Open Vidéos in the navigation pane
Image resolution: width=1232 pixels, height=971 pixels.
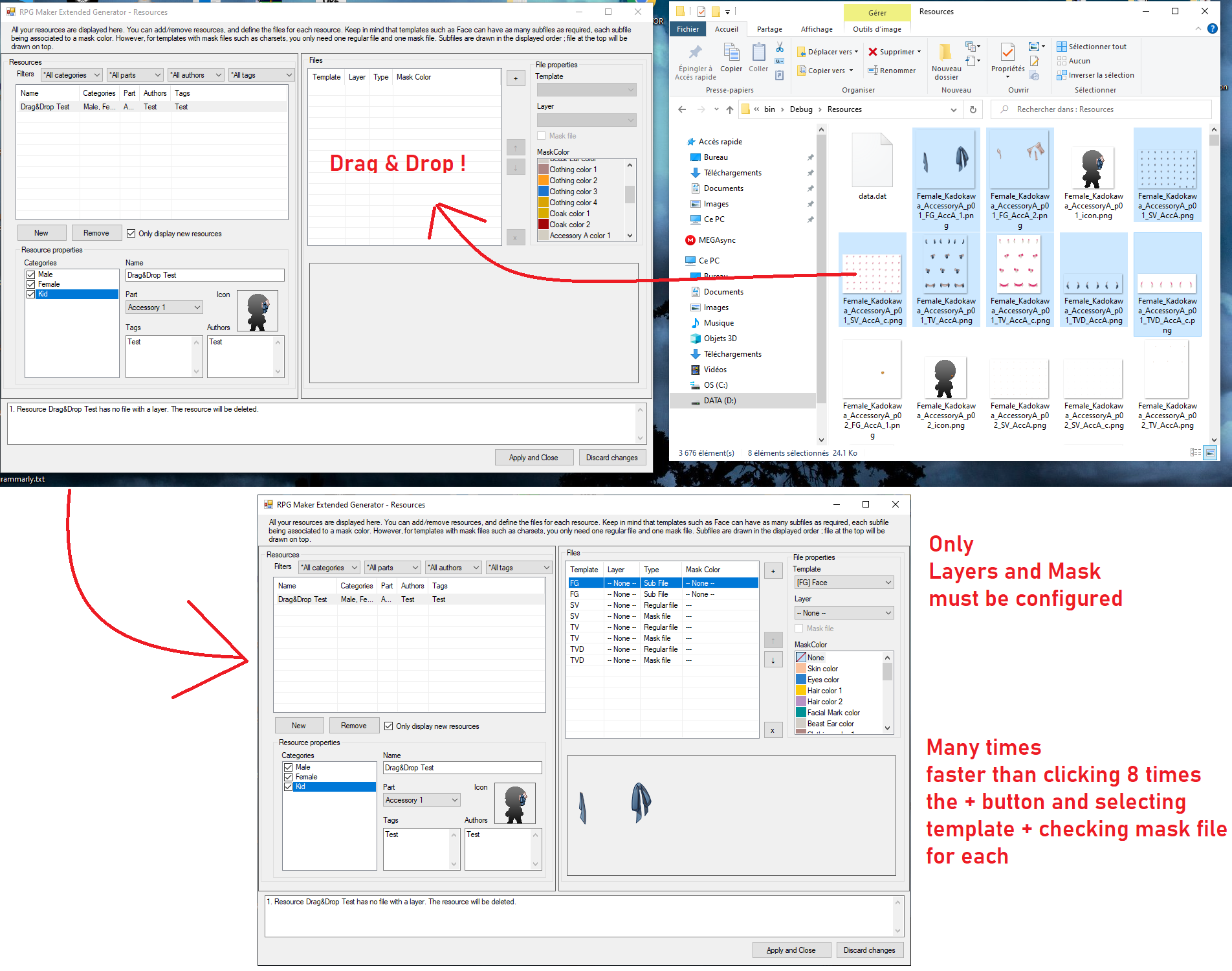point(709,370)
